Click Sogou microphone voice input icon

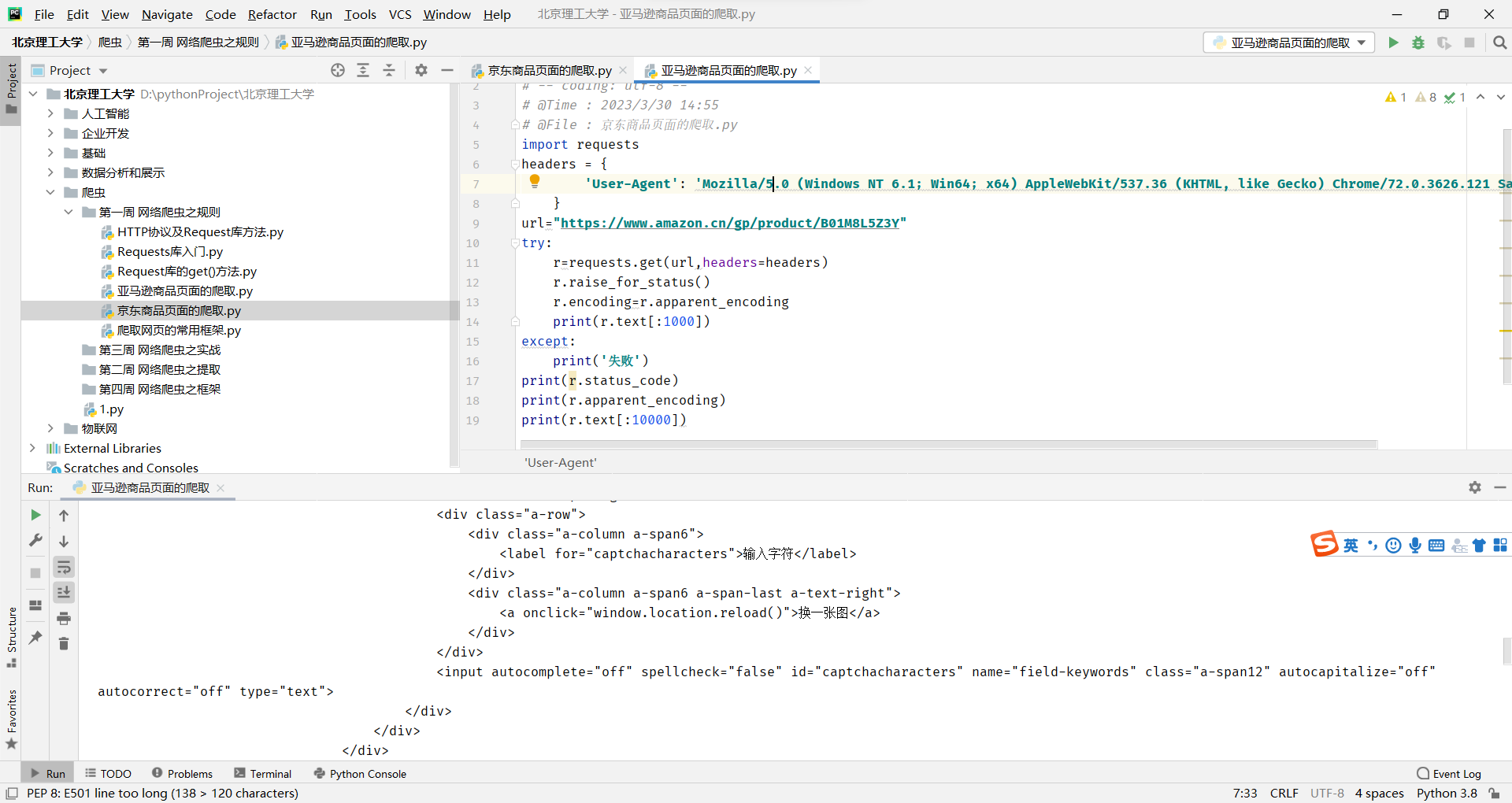1415,546
